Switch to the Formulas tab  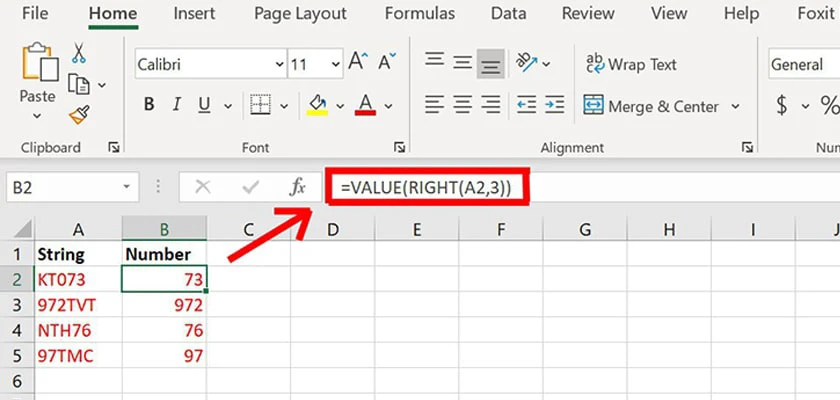(419, 13)
